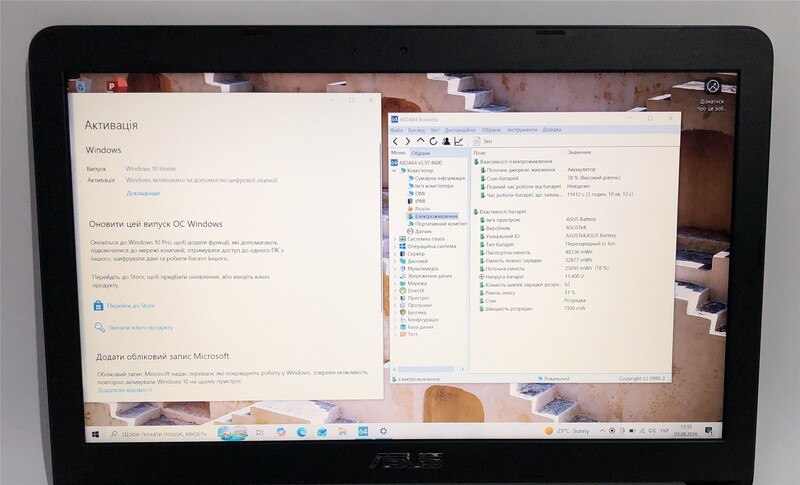This screenshot has width=800, height=485.
Task: Click Додаткові відомості link
Action: (124, 390)
